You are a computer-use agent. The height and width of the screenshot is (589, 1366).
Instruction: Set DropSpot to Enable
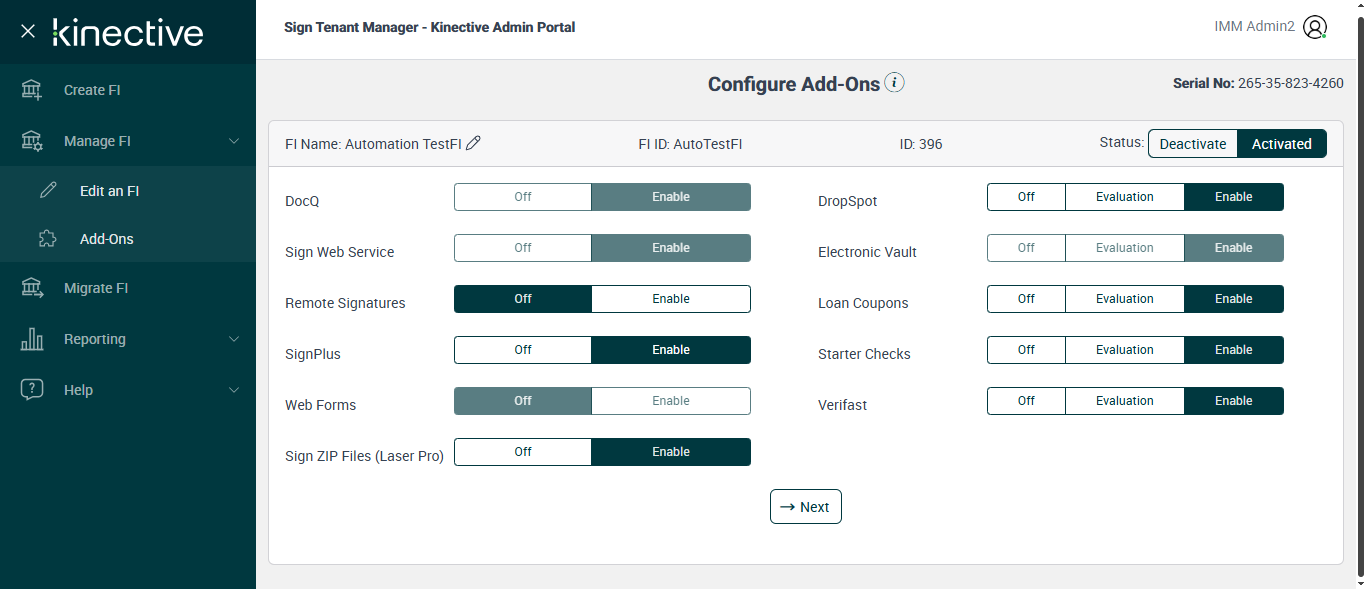[1234, 197]
